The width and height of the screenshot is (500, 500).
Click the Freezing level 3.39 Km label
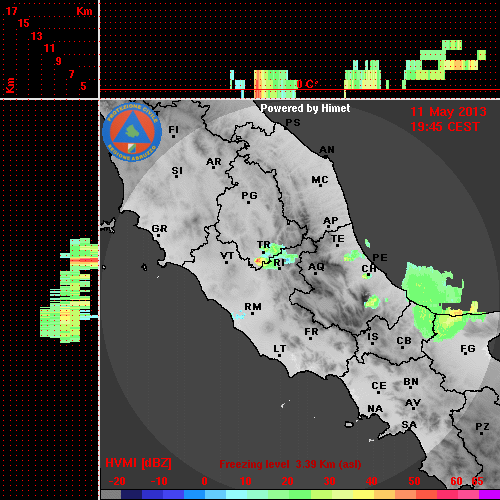coord(290,464)
